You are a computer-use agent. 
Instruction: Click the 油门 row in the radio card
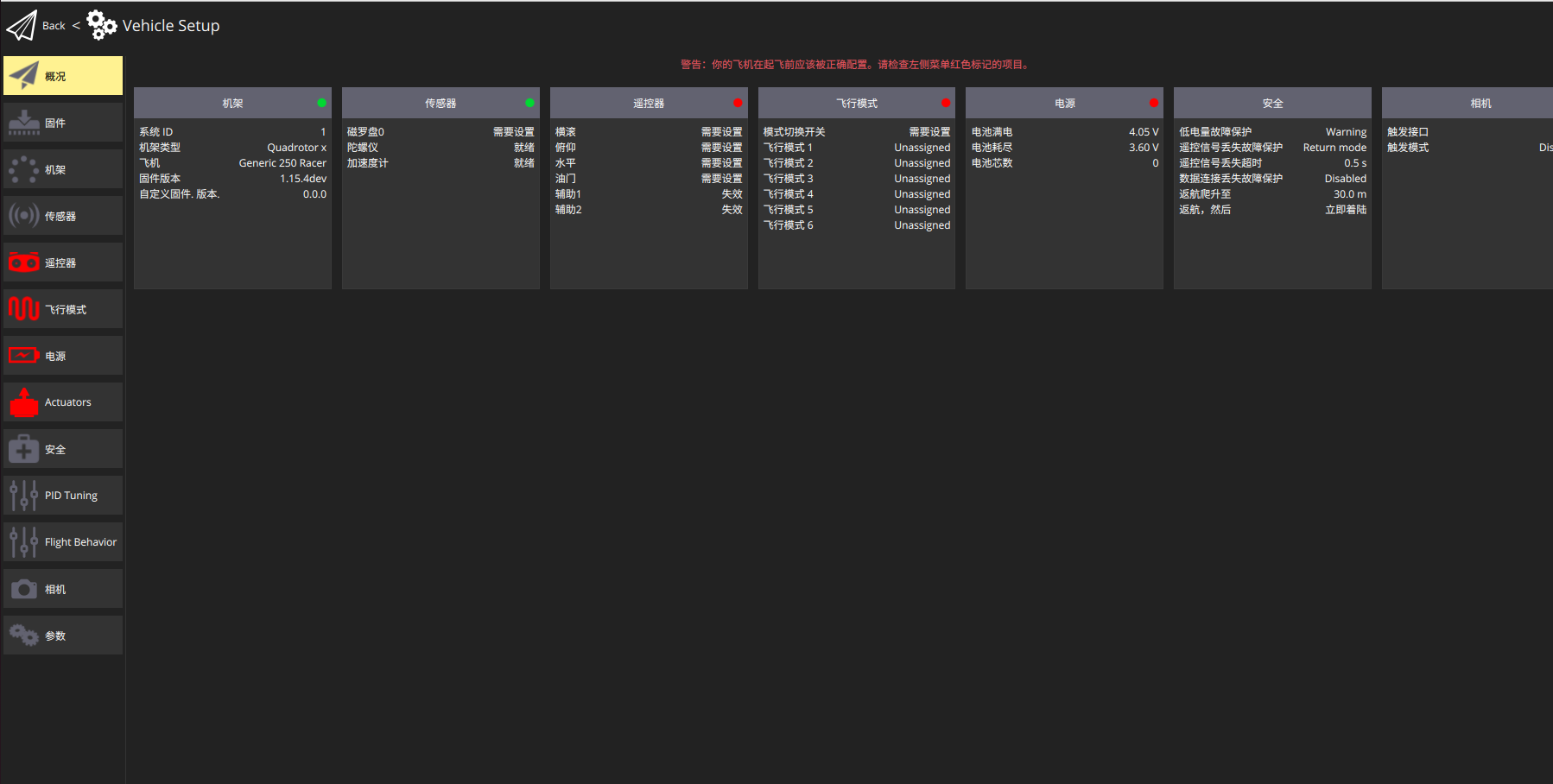[x=649, y=179]
